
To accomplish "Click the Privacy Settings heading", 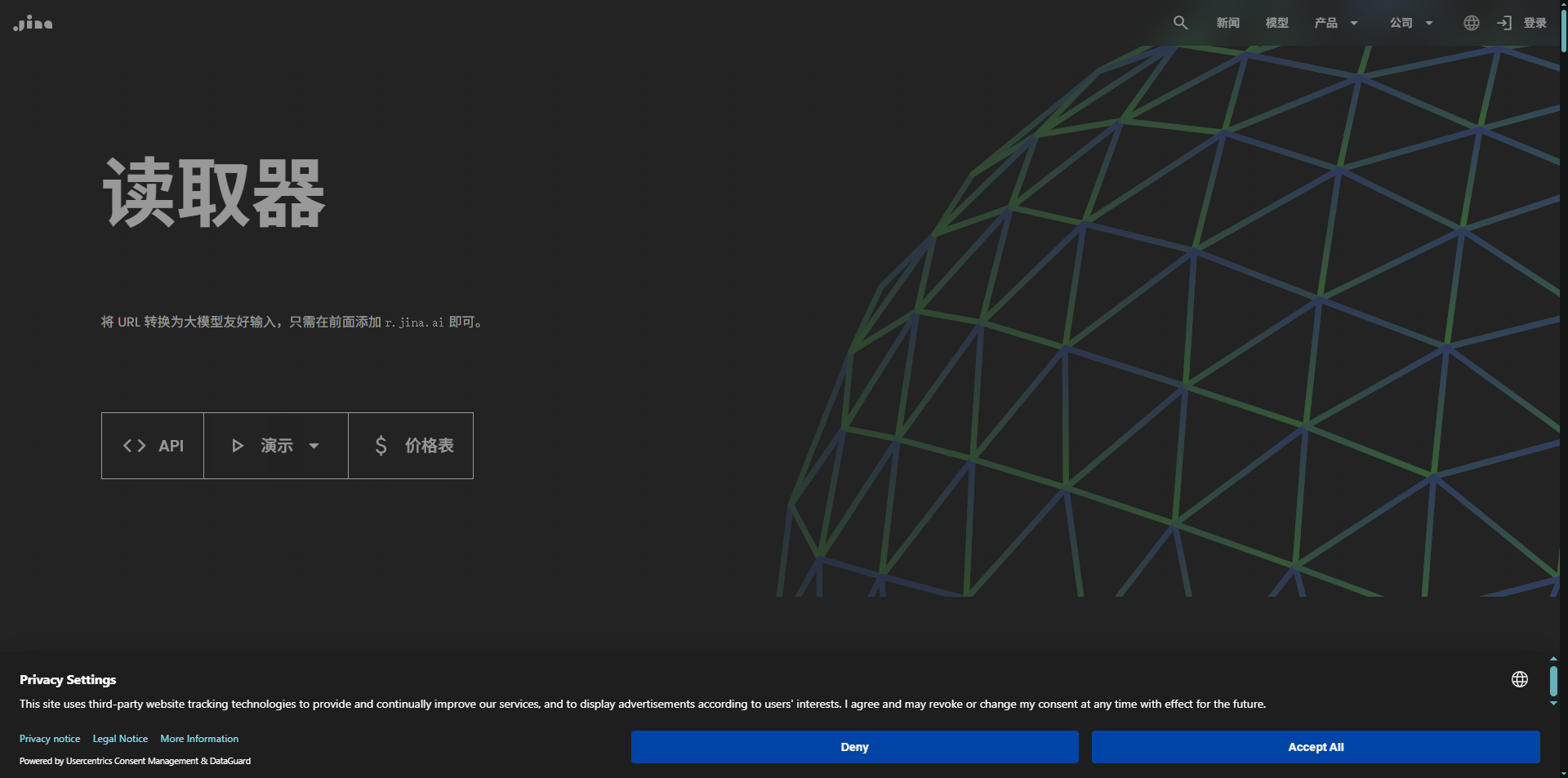I will click(68, 679).
